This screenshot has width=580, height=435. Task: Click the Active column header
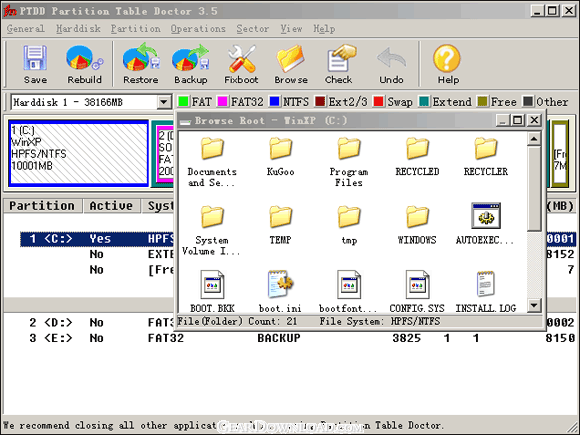(111, 206)
